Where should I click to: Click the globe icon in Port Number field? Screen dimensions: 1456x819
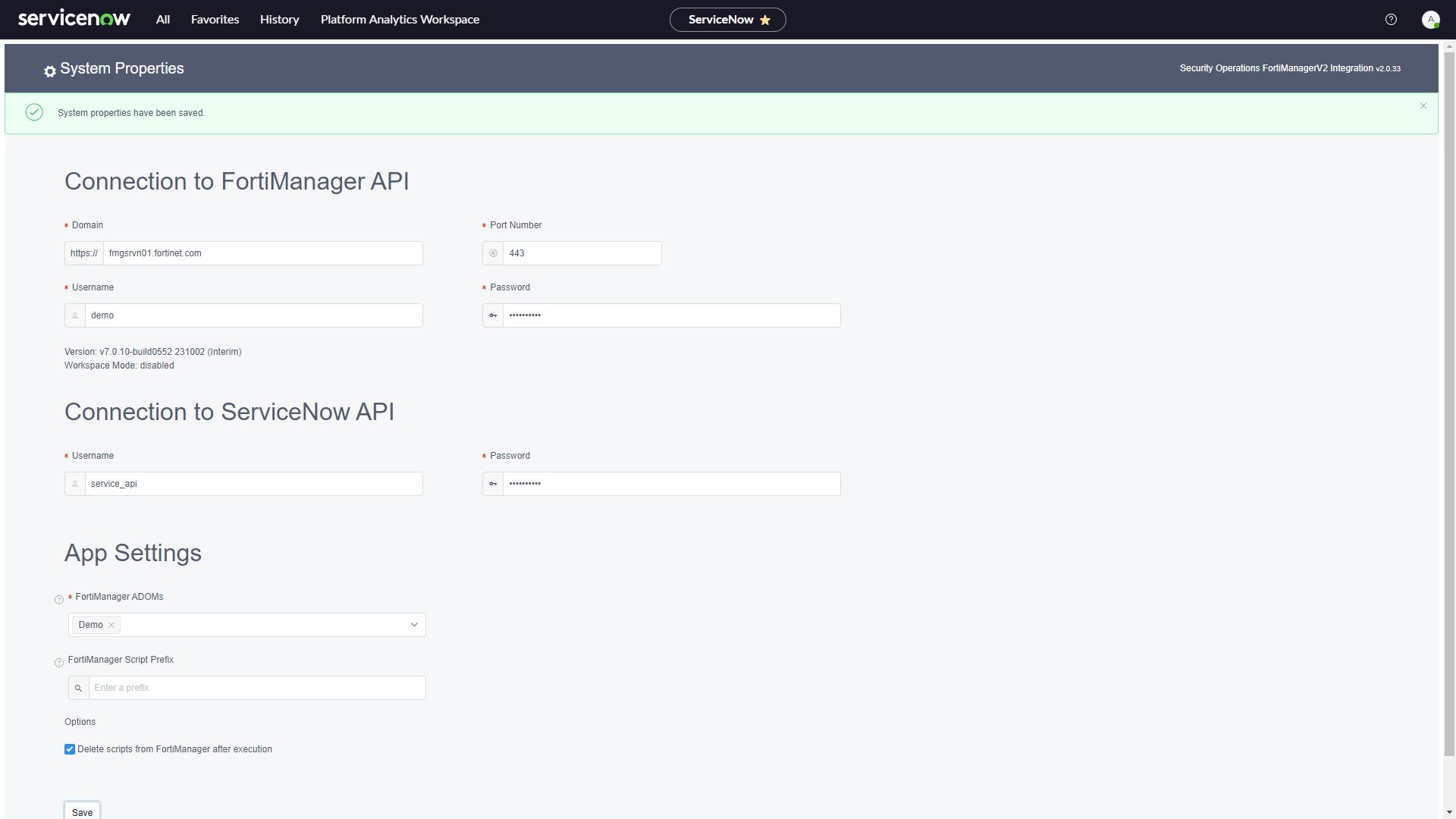(493, 253)
